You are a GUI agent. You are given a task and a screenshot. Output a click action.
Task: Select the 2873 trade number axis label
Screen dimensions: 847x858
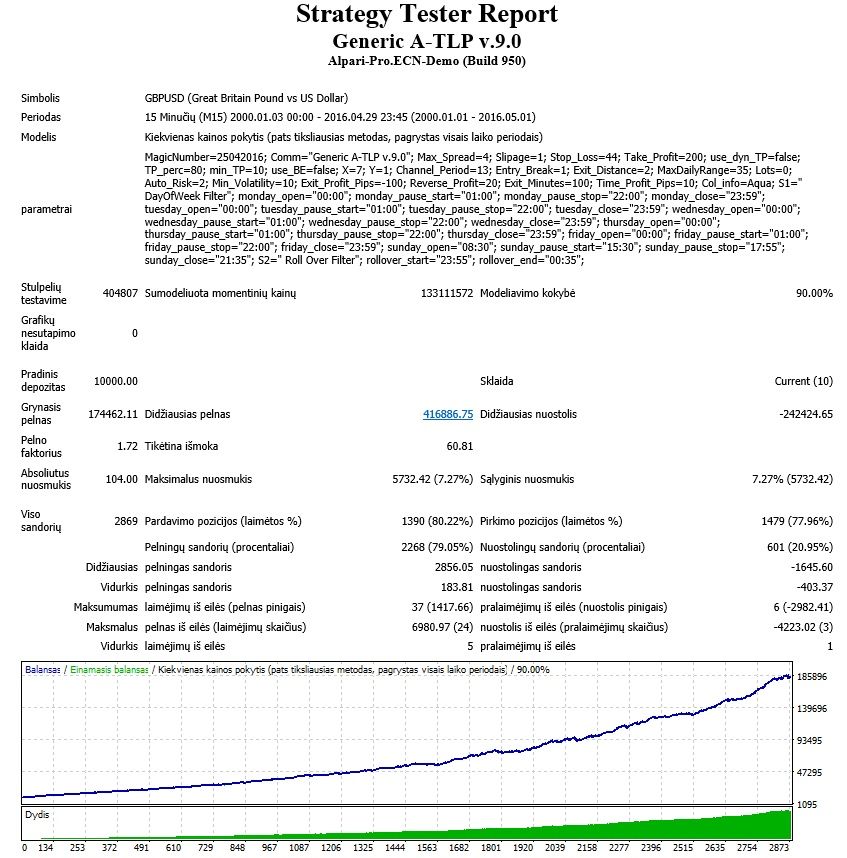(779, 848)
